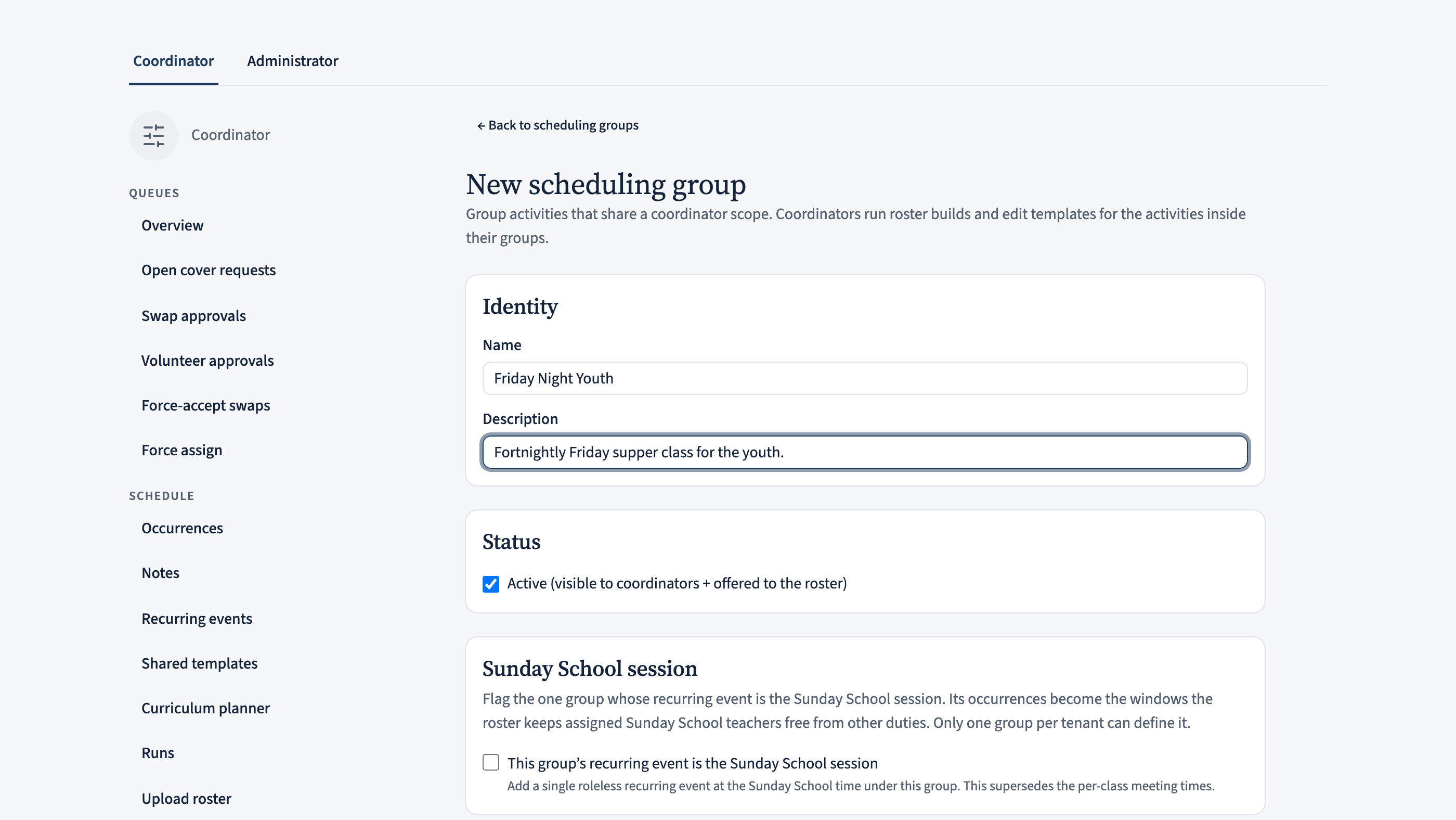Viewport: 1456px width, 820px height.
Task: Focus the Description input field
Action: point(865,452)
